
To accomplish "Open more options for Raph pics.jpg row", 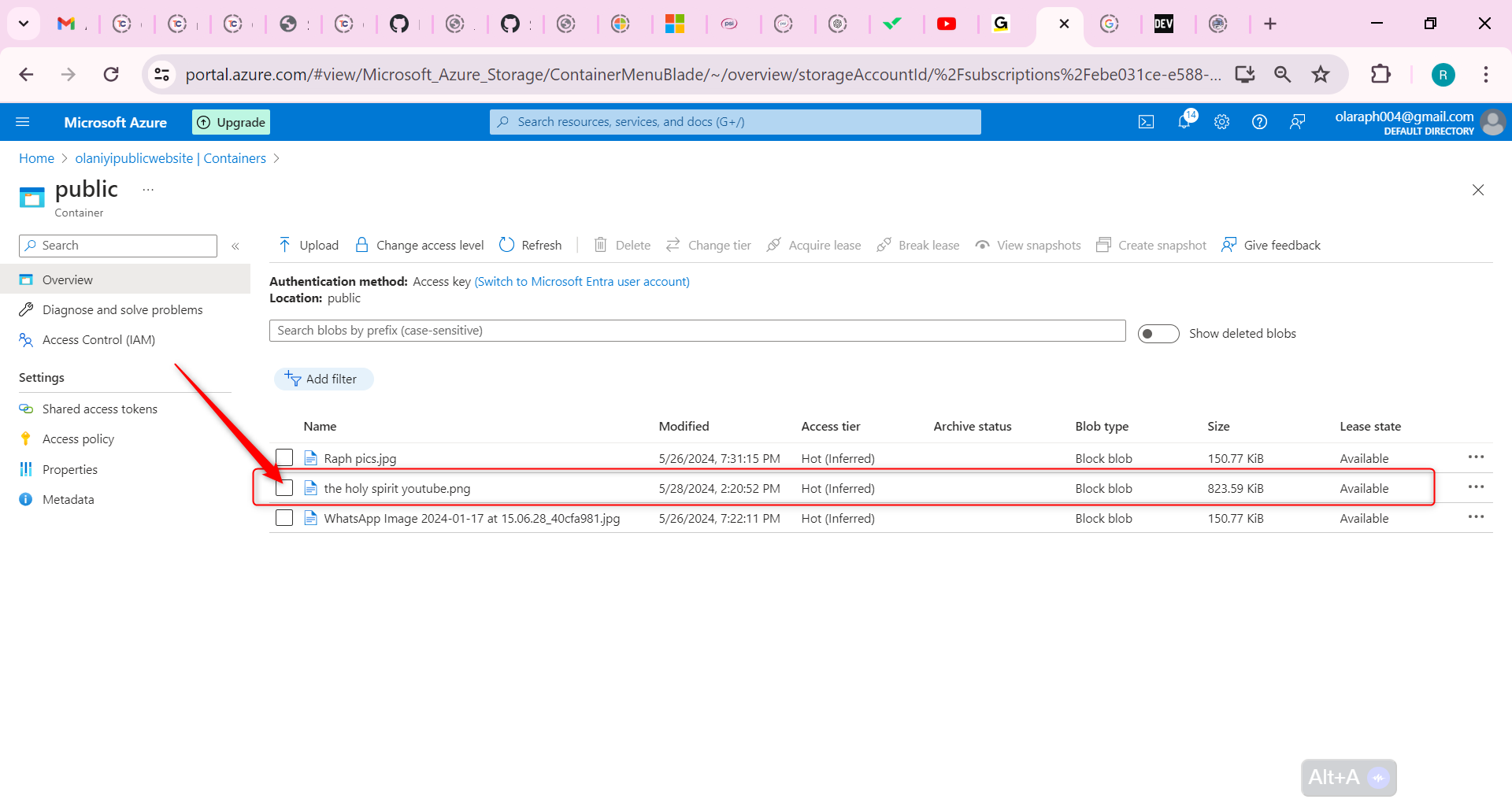I will 1475,457.
